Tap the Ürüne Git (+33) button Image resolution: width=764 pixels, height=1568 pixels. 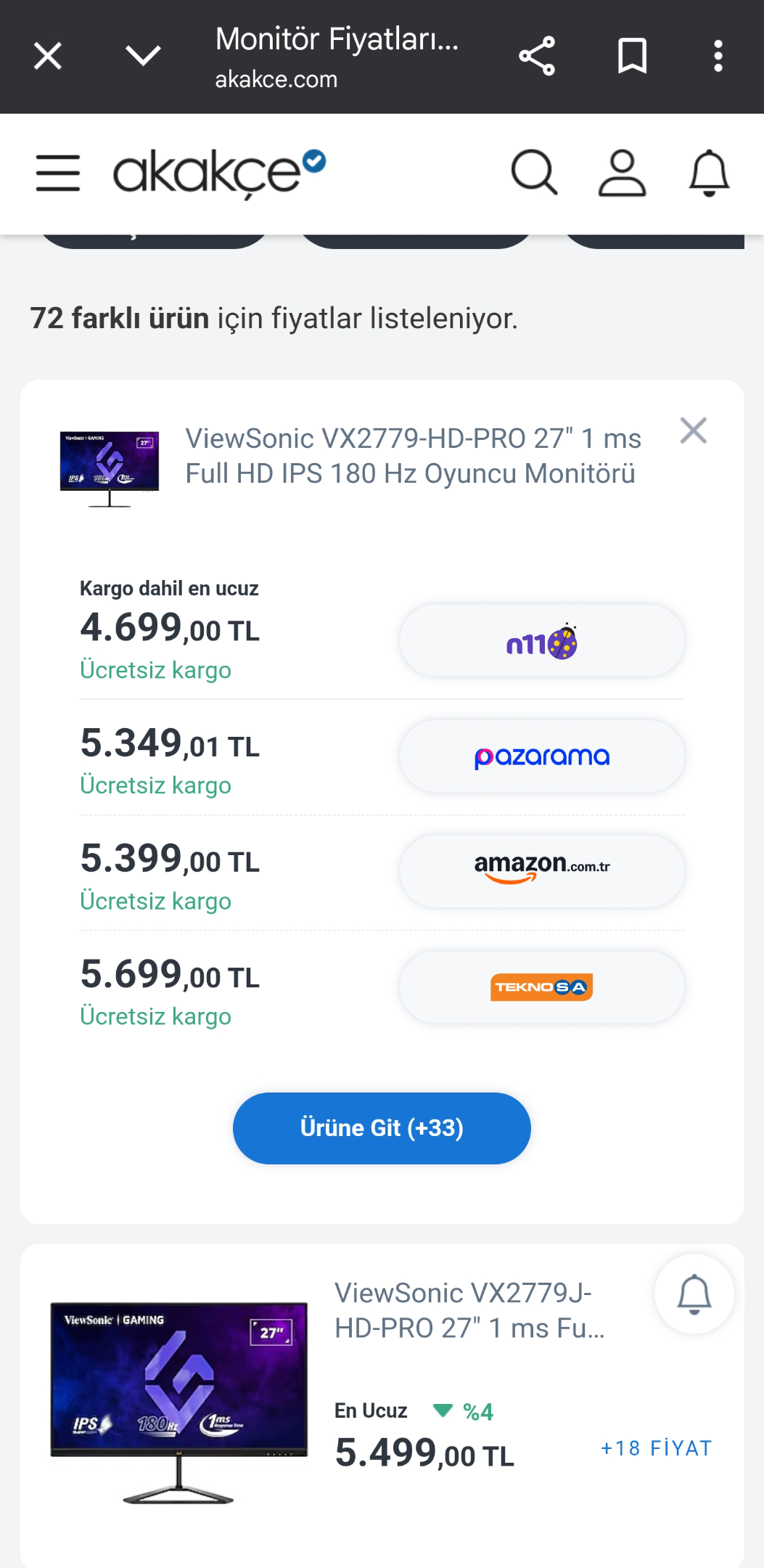tap(382, 1128)
